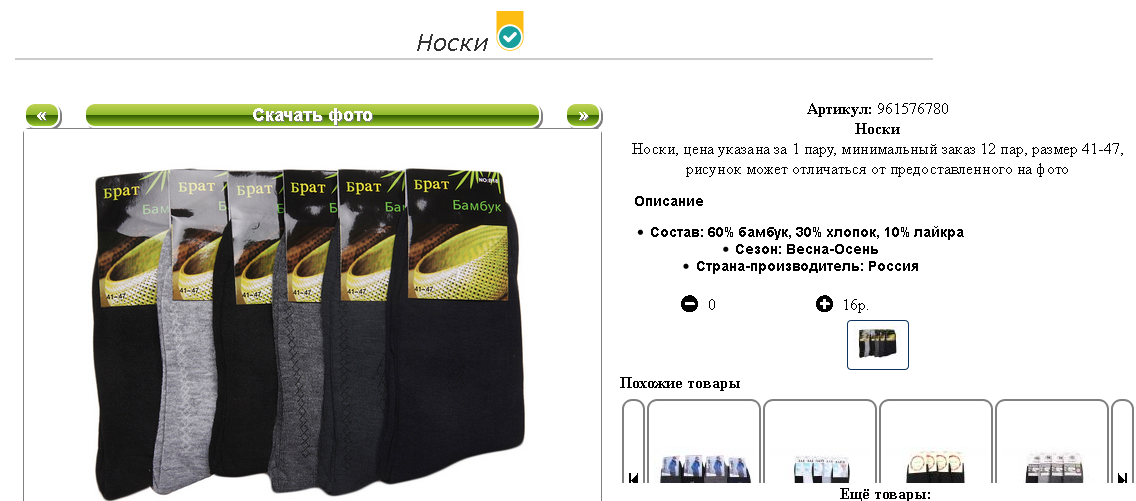Screen dimensions: 1136x501
Task: Click the quantity value 0
Action: [x=712, y=305]
